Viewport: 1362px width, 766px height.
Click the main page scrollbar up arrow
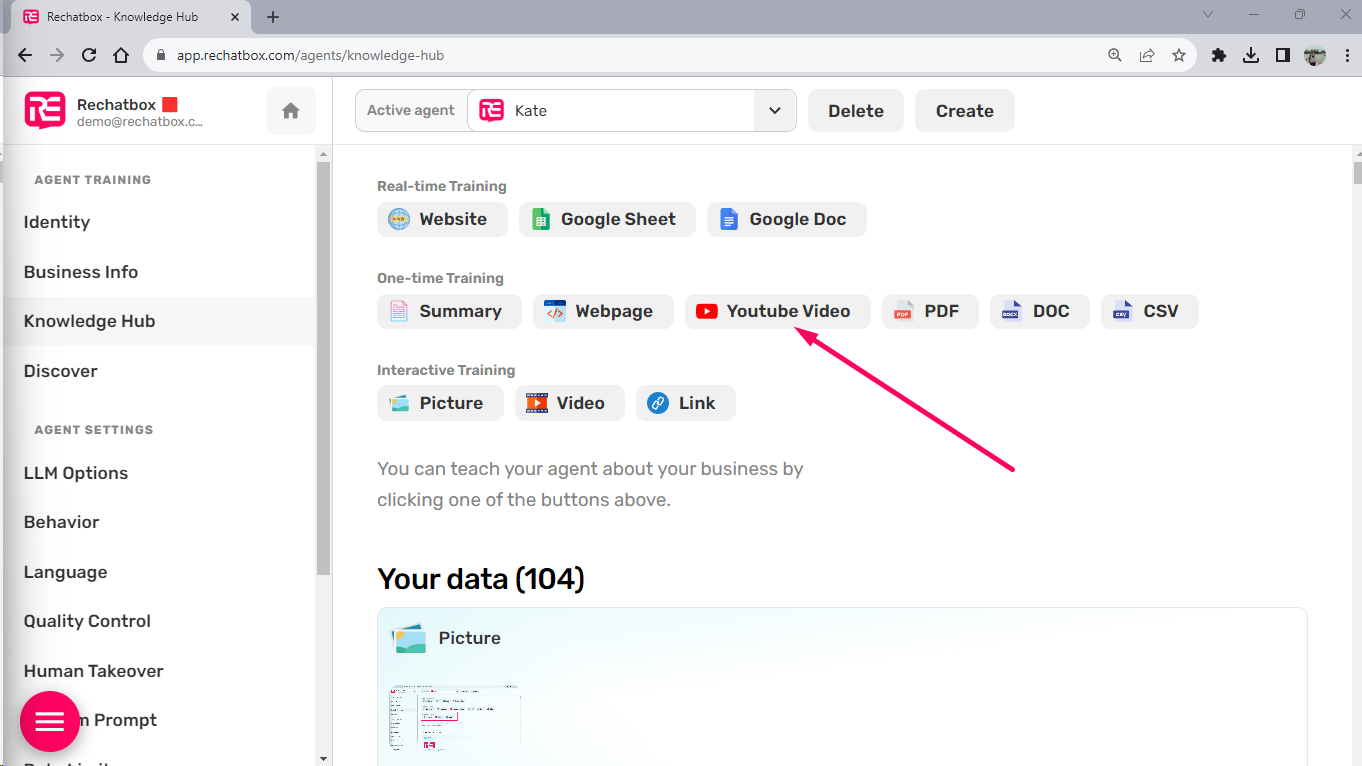(1356, 153)
